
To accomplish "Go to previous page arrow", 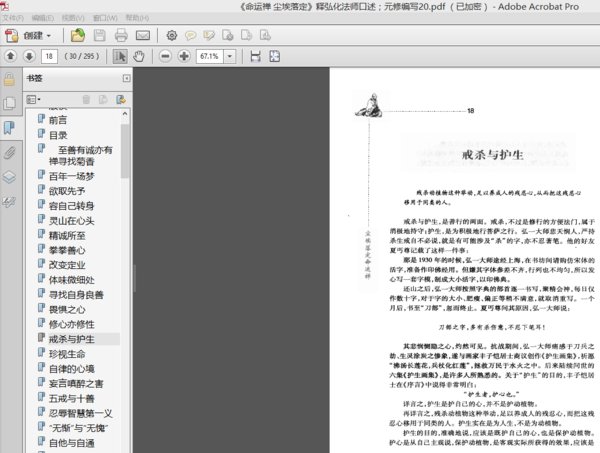I will coord(10,56).
